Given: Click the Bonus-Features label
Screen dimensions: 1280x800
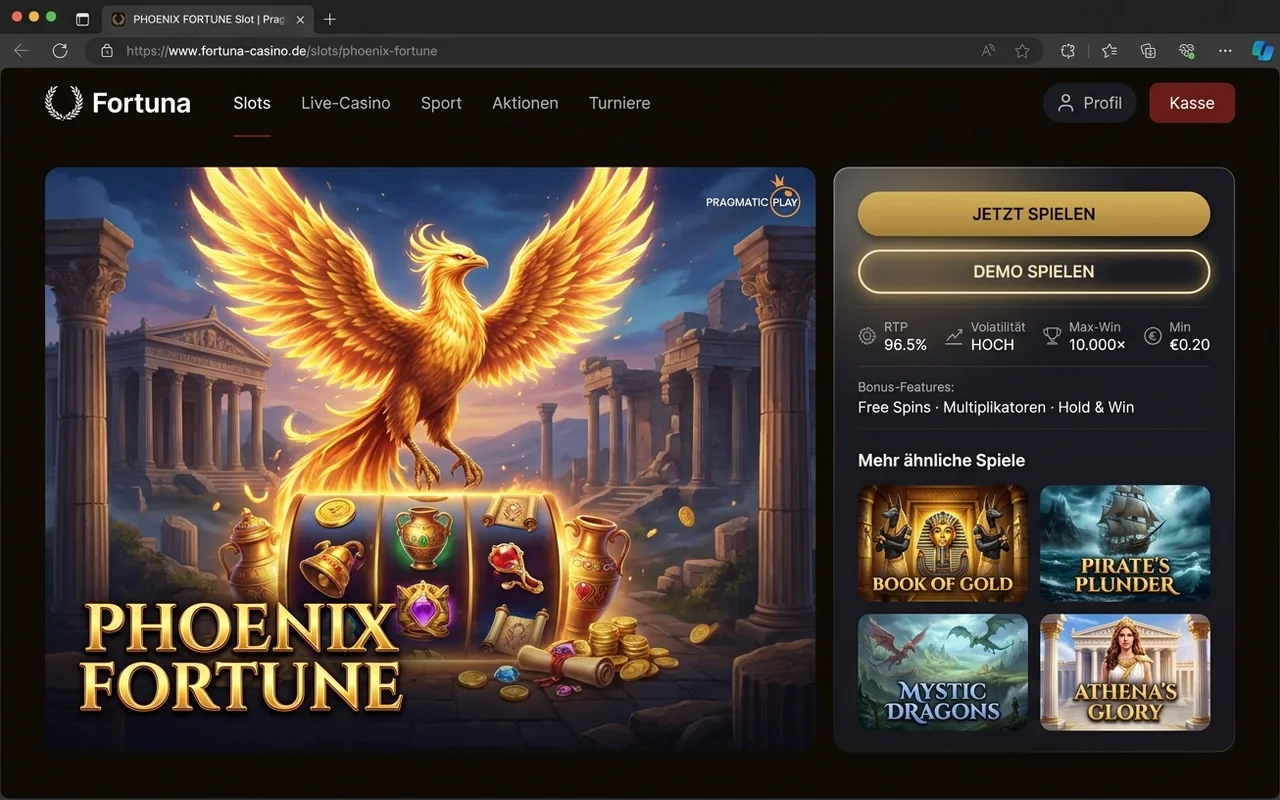Looking at the screenshot, I should click(906, 387).
